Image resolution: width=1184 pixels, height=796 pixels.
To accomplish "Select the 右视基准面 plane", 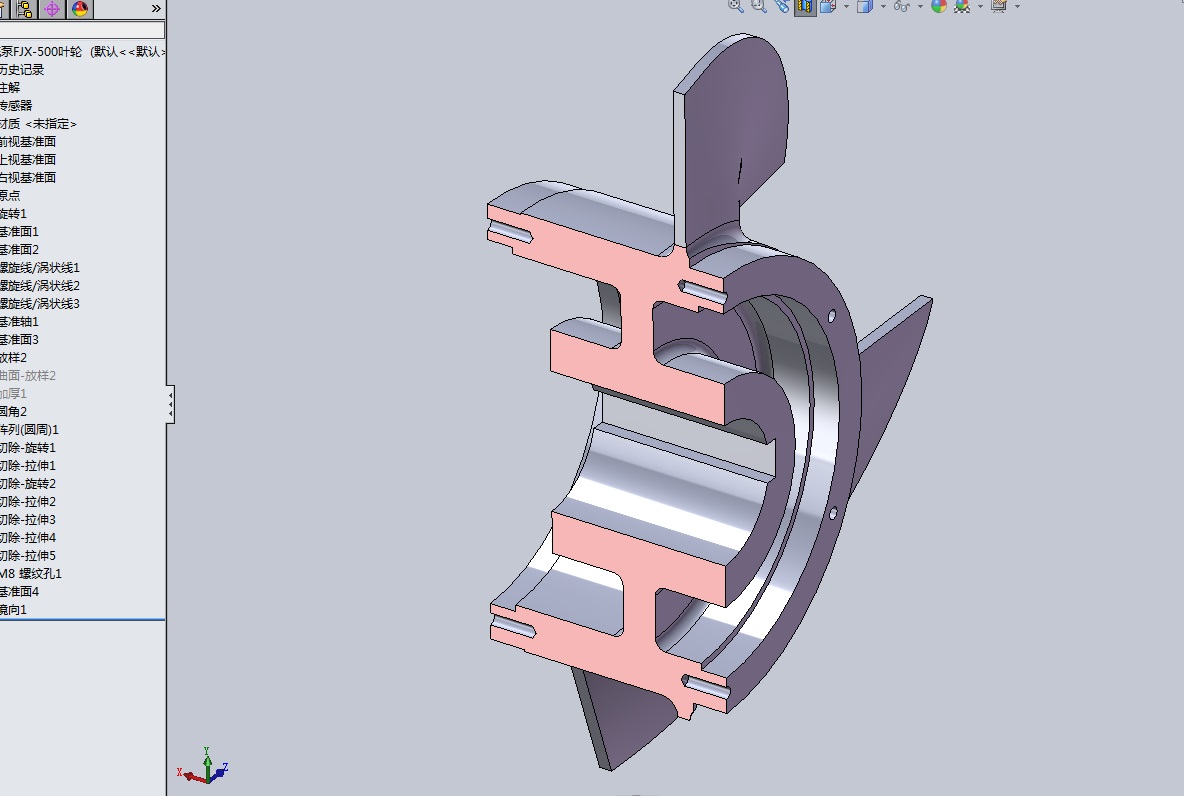I will (x=28, y=177).
